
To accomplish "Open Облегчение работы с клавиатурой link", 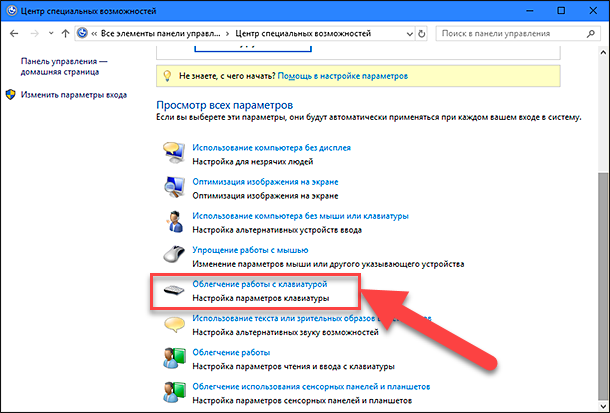I will (x=260, y=284).
